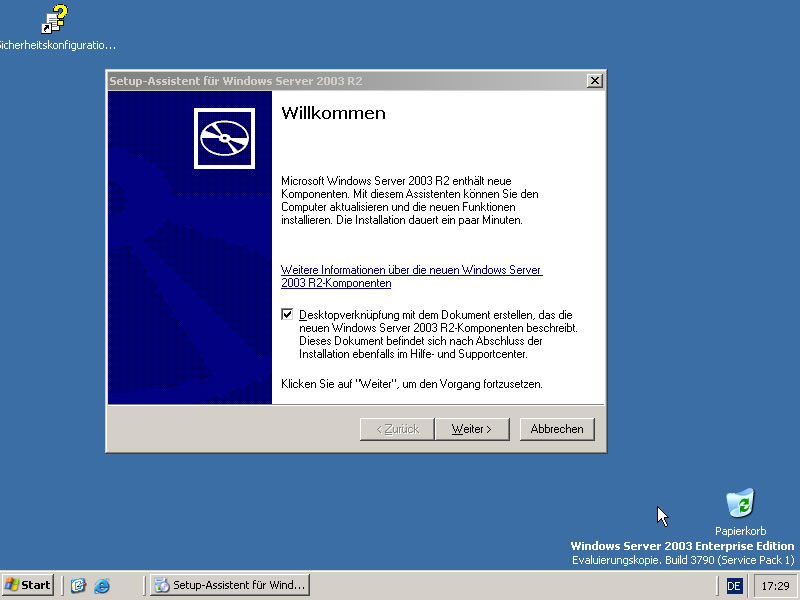Viewport: 800px width, 600px height.
Task: Click the 17:29 clock in the system tray
Action: [774, 585]
